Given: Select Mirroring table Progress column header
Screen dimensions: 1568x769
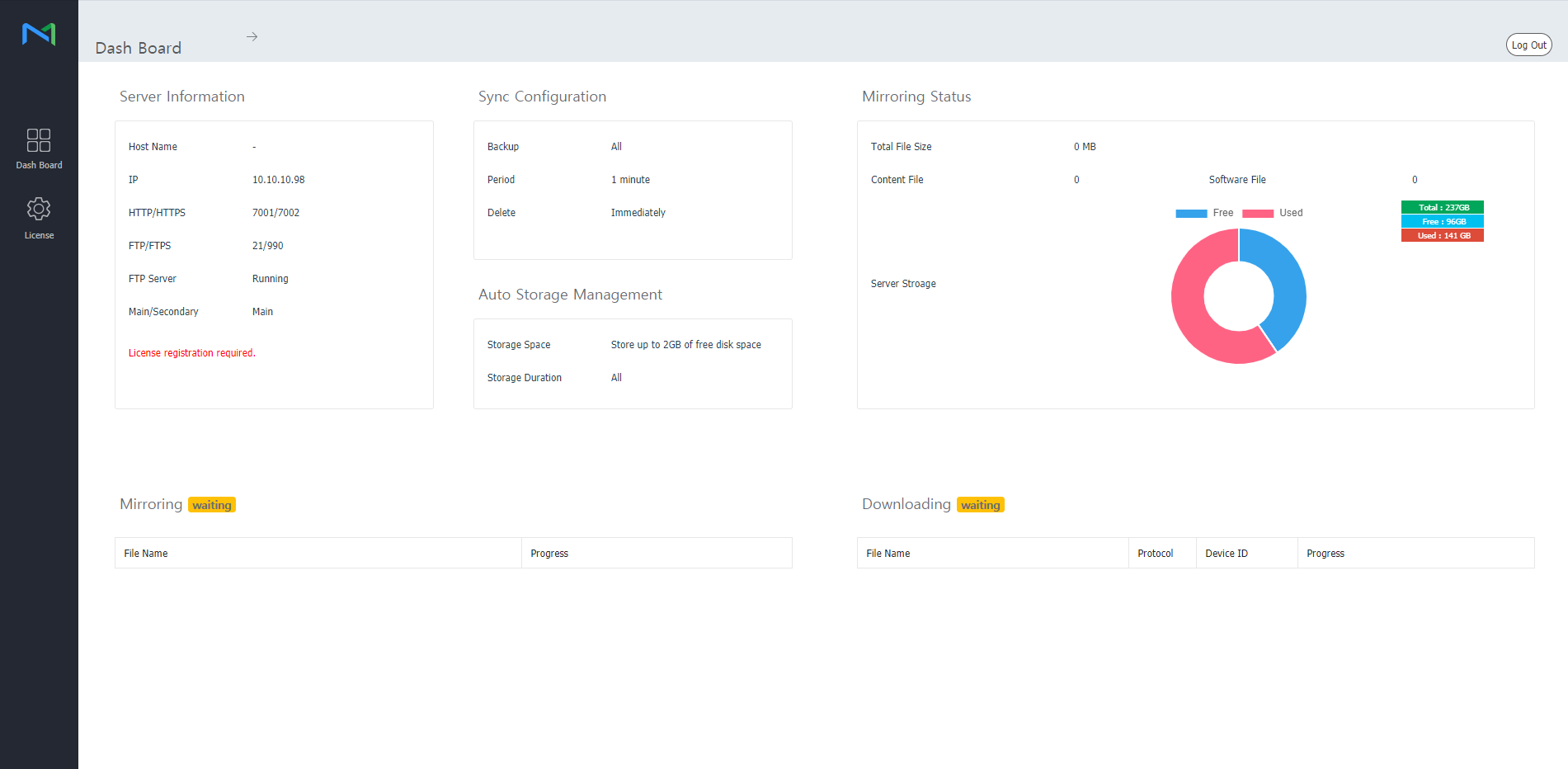Looking at the screenshot, I should (x=549, y=554).
